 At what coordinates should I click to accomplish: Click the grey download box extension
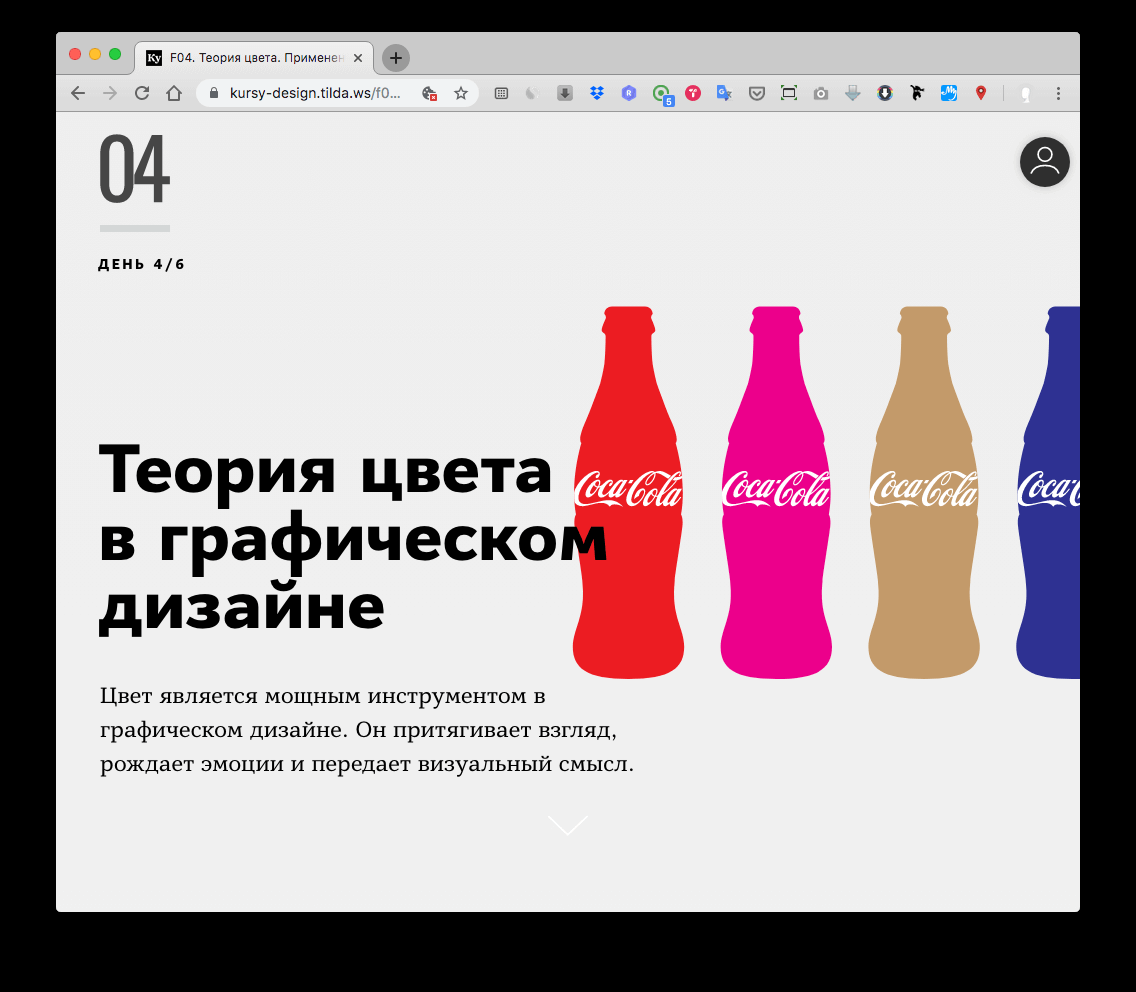pos(565,93)
